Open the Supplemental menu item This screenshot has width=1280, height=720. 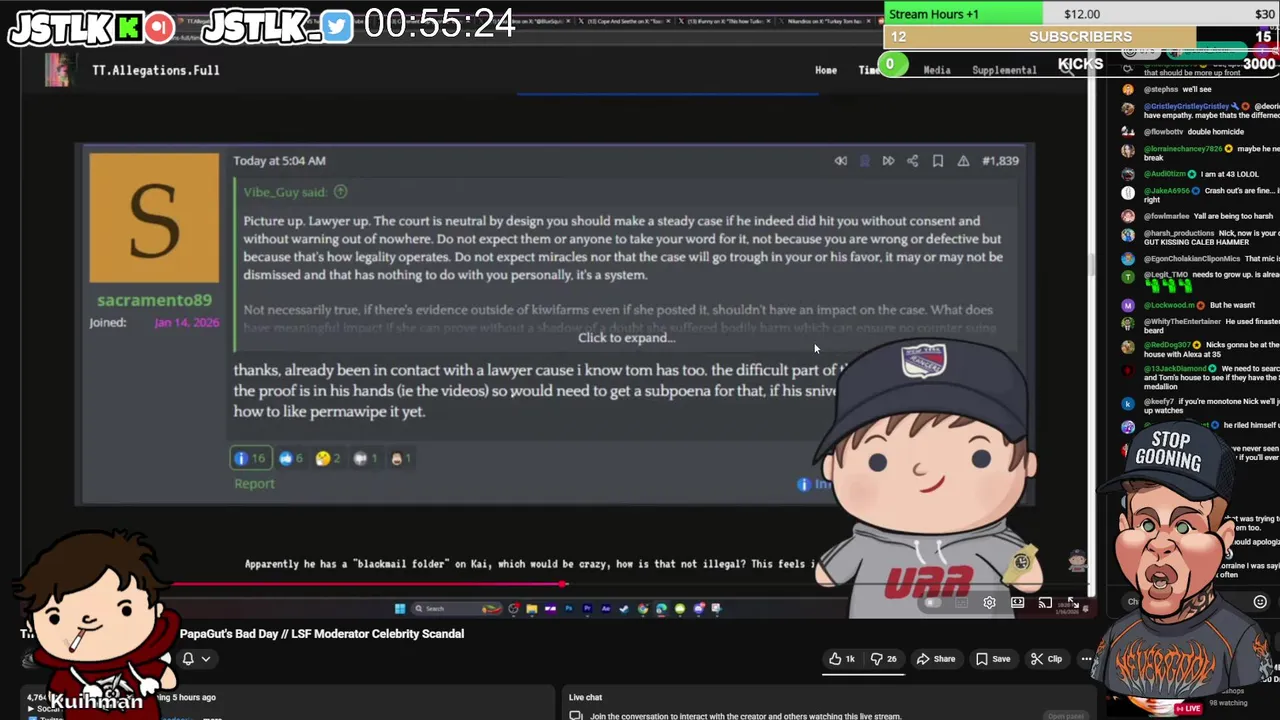1004,70
